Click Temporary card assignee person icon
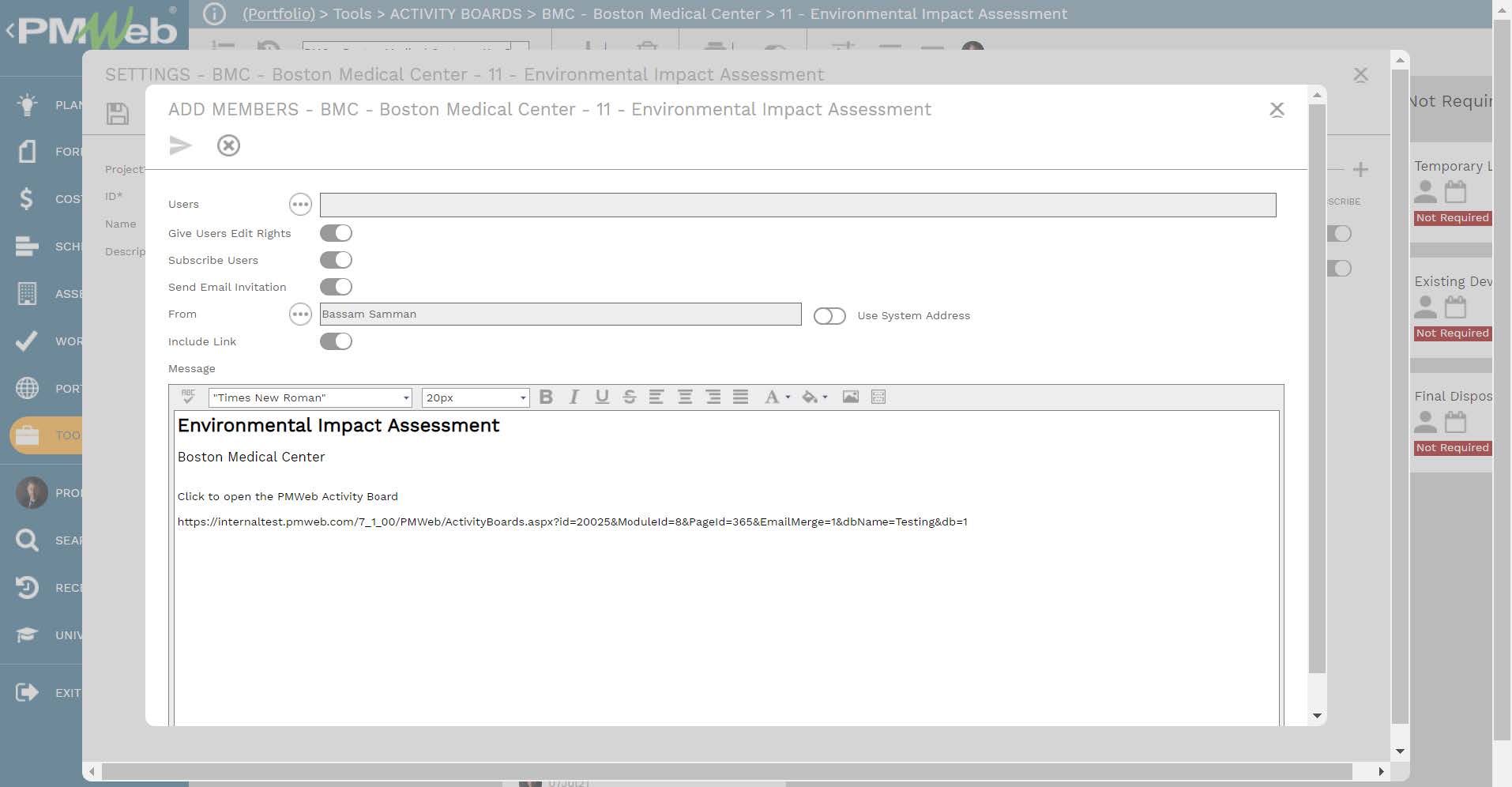 point(1425,192)
